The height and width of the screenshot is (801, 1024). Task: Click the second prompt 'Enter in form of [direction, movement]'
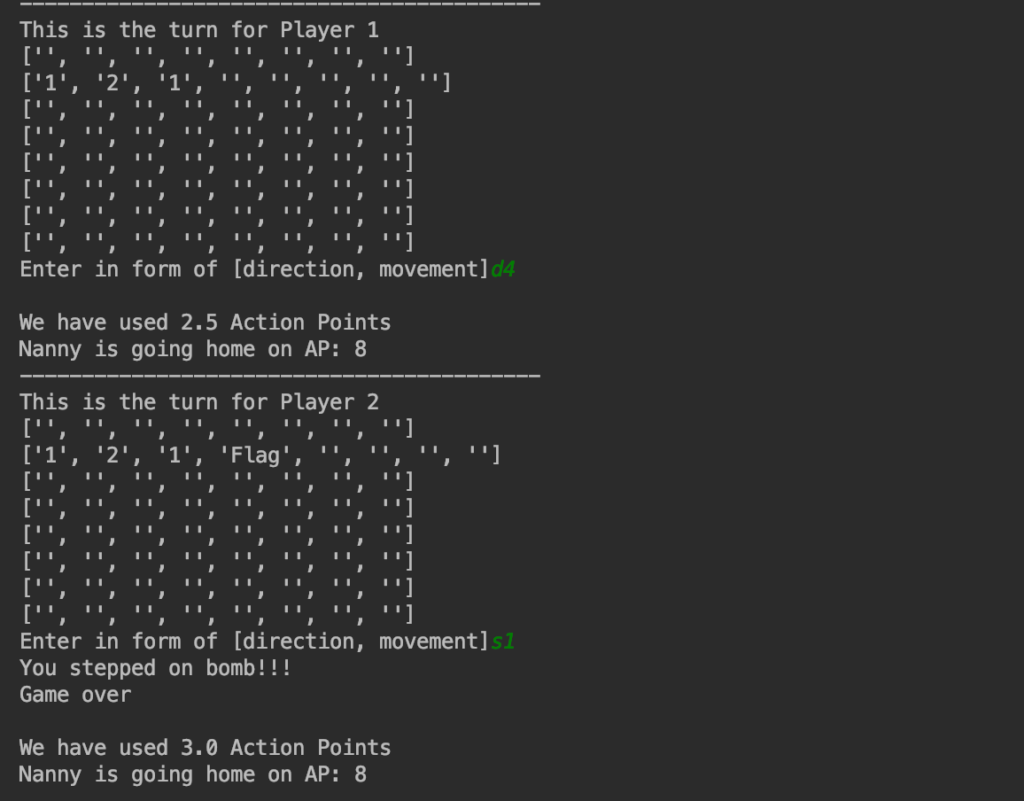255,641
